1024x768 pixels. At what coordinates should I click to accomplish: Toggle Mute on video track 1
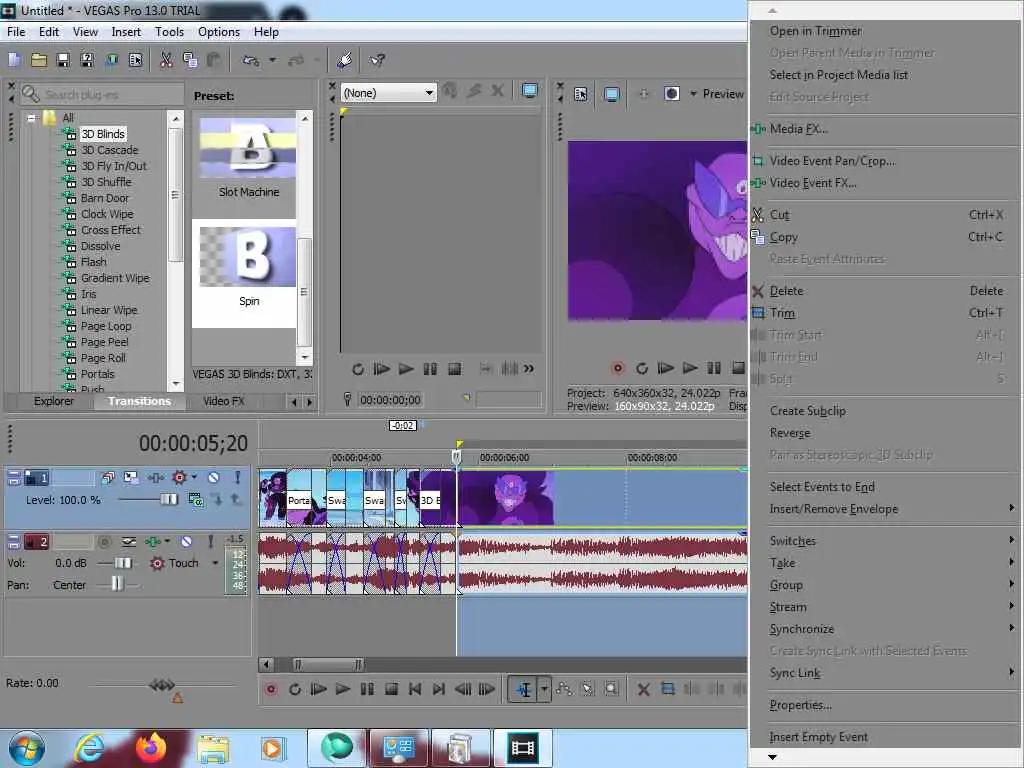pyautogui.click(x=214, y=478)
